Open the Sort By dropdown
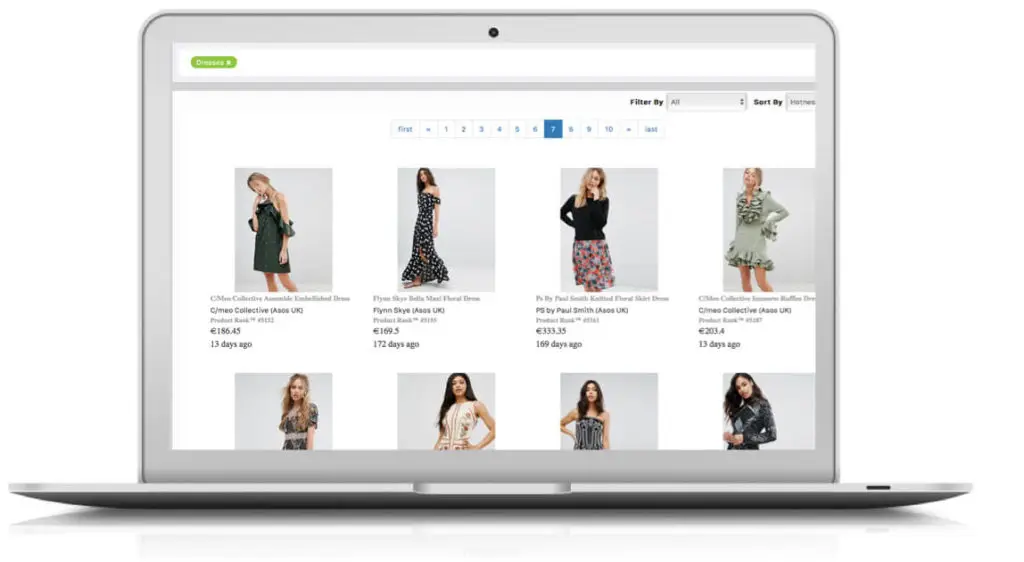1024x562 pixels. click(x=800, y=102)
